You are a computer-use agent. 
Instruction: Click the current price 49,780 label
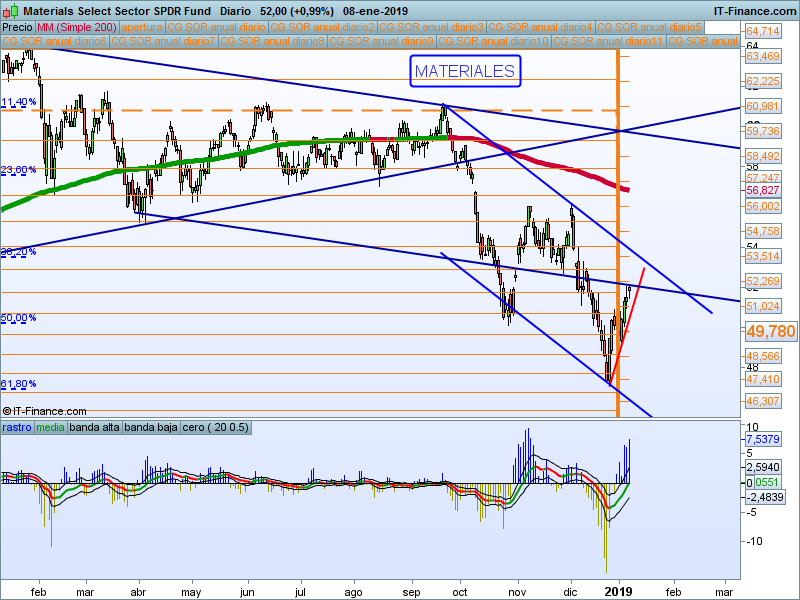click(x=771, y=331)
